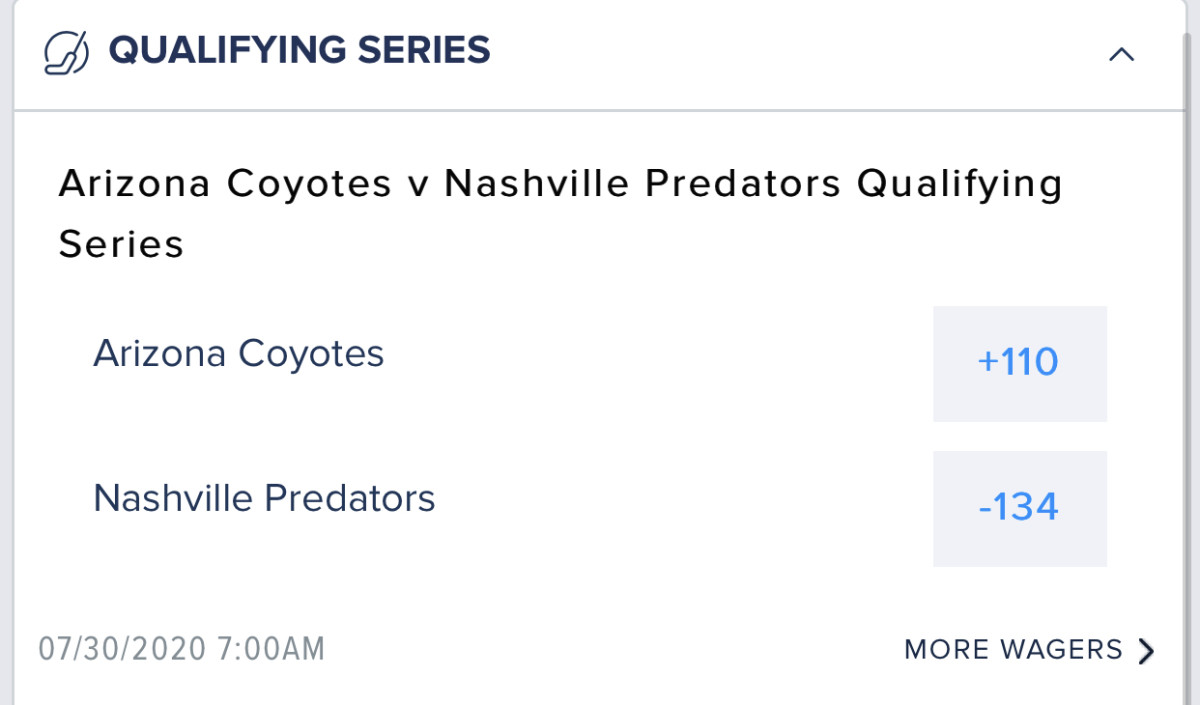Pick the -134 odds box

pyautogui.click(x=1019, y=508)
